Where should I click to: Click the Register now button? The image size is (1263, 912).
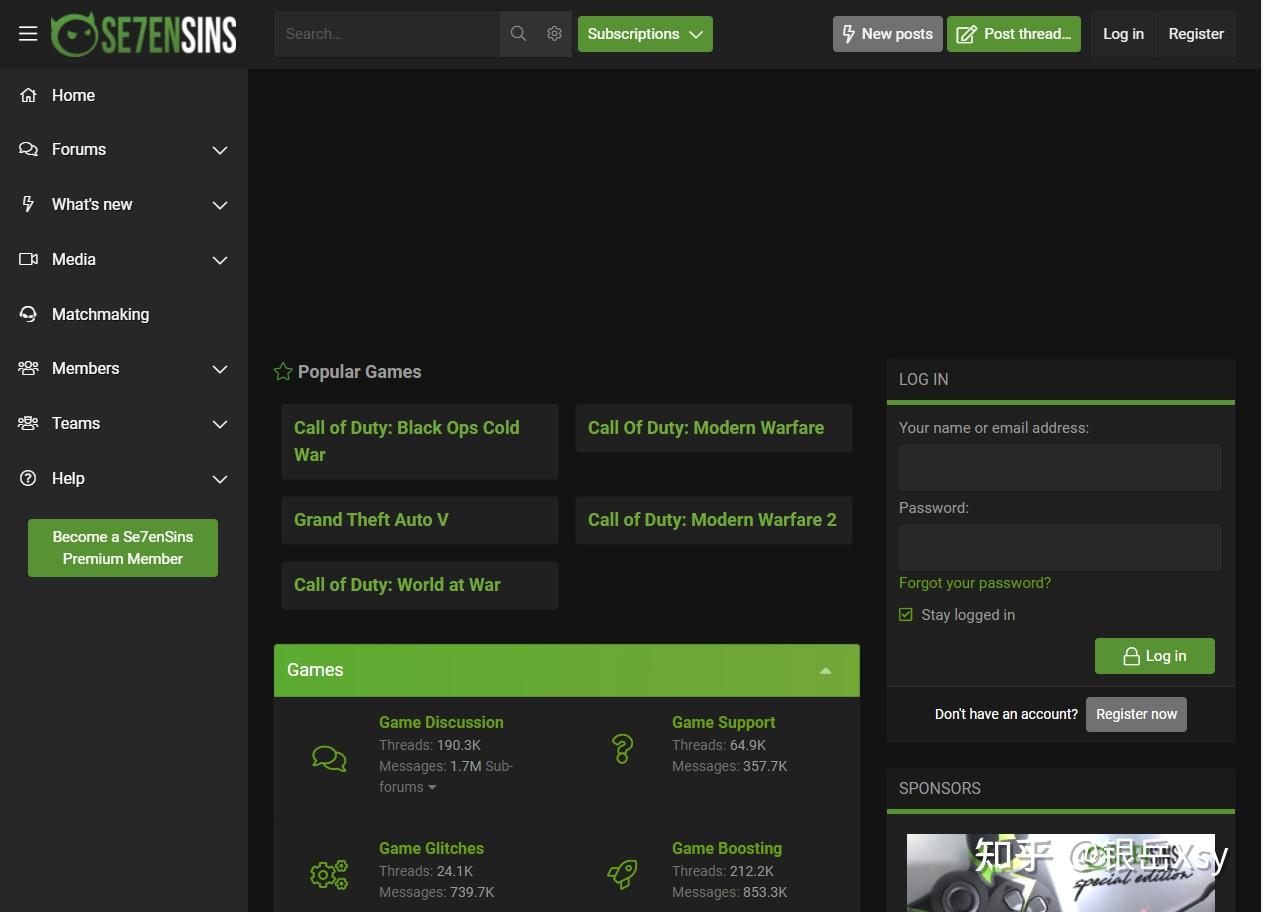click(x=1136, y=714)
